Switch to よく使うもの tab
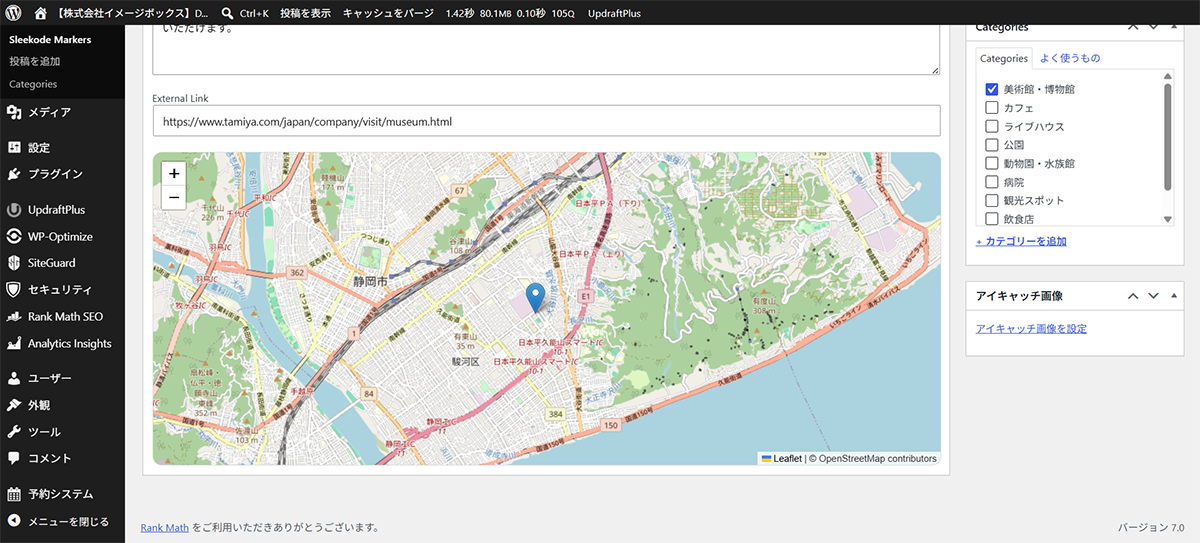The width and height of the screenshot is (1200, 543). point(1070,58)
